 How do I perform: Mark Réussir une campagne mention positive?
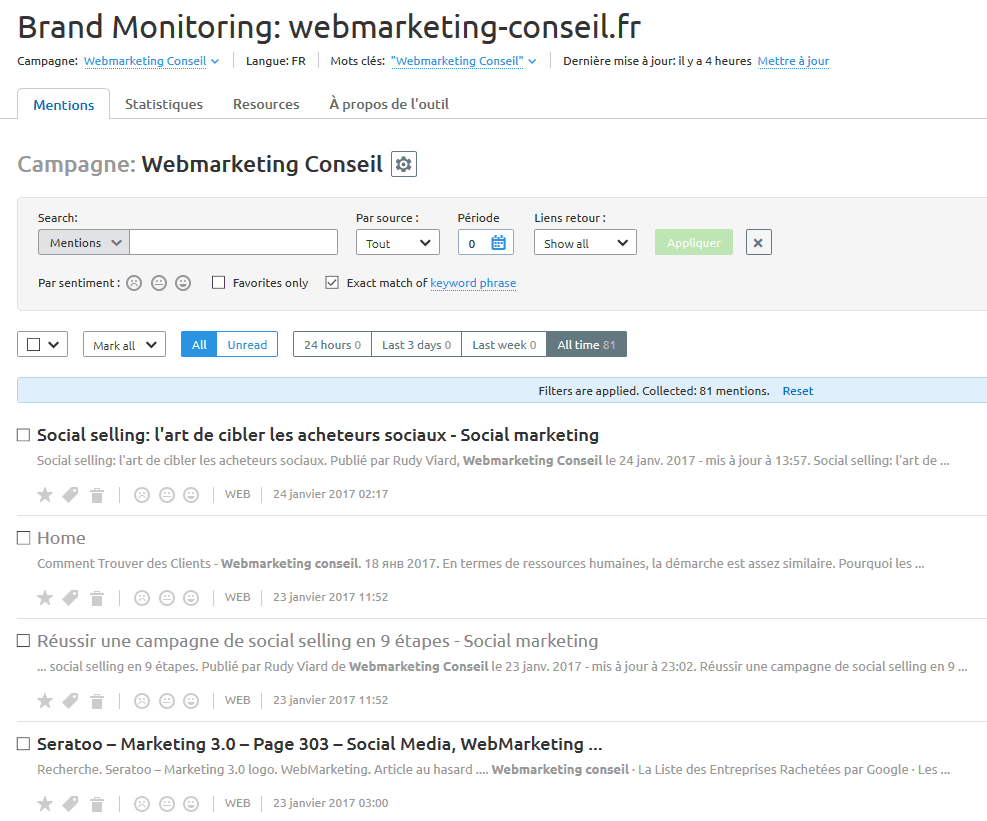191,701
